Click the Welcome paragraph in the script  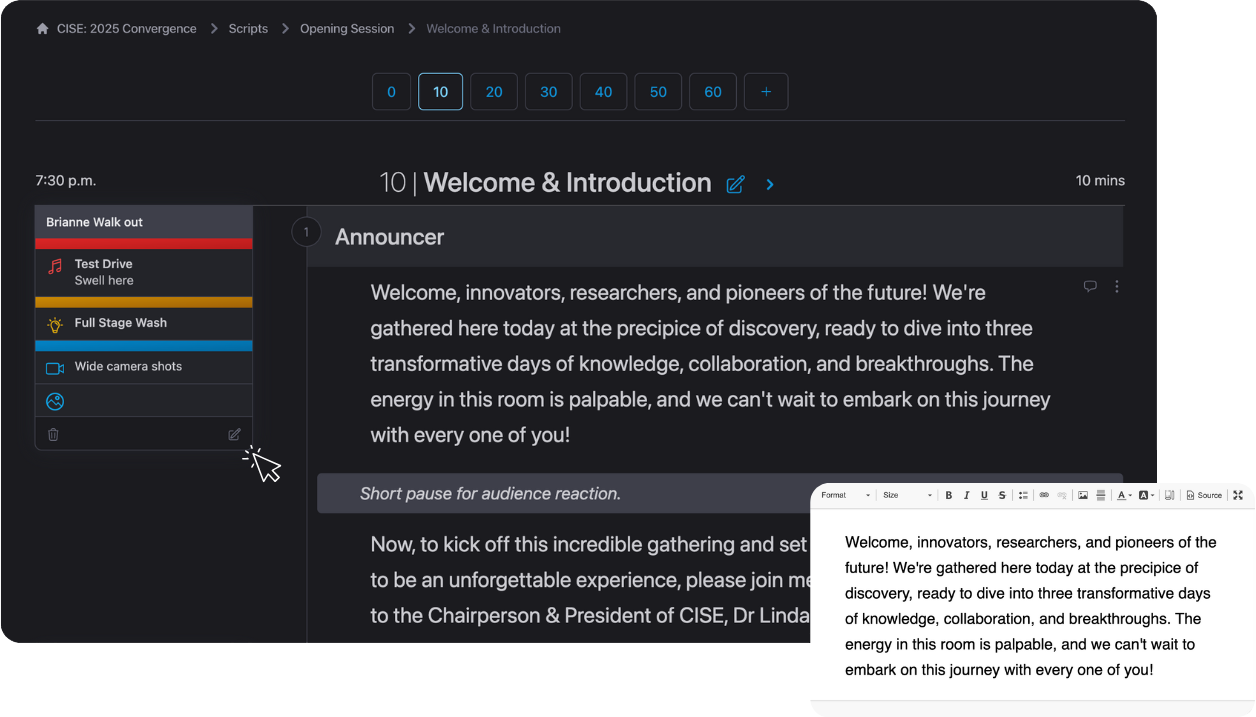[710, 364]
